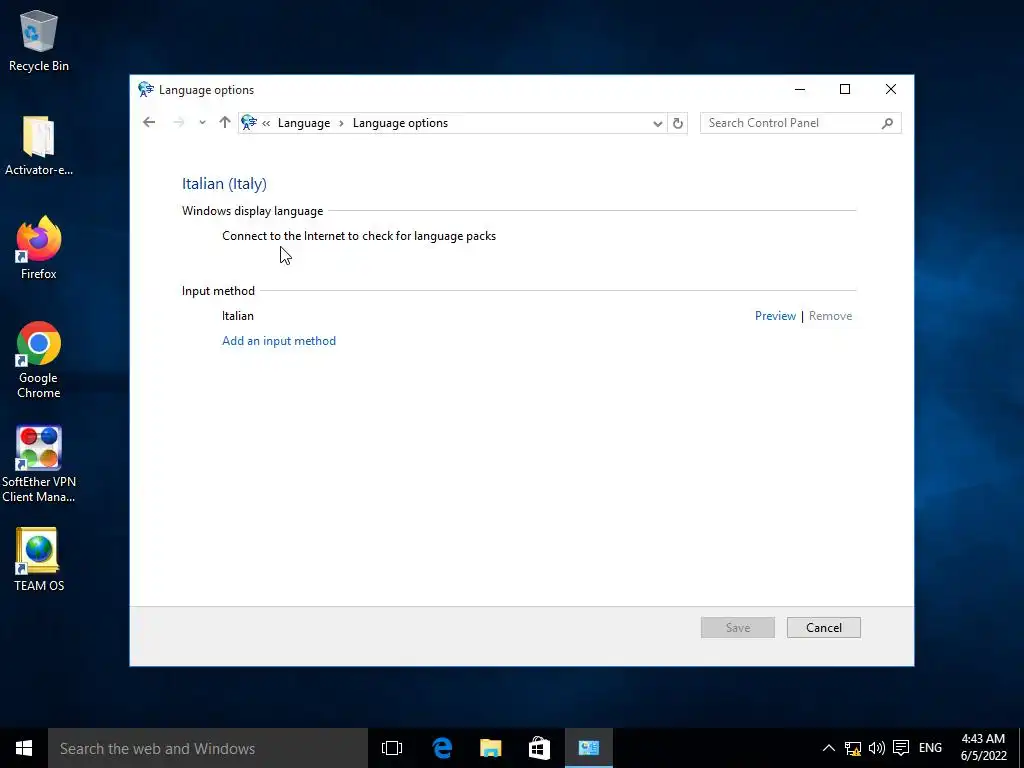Viewport: 1024px width, 768px height.
Task: Go up one level with the up arrow
Action: click(x=225, y=123)
